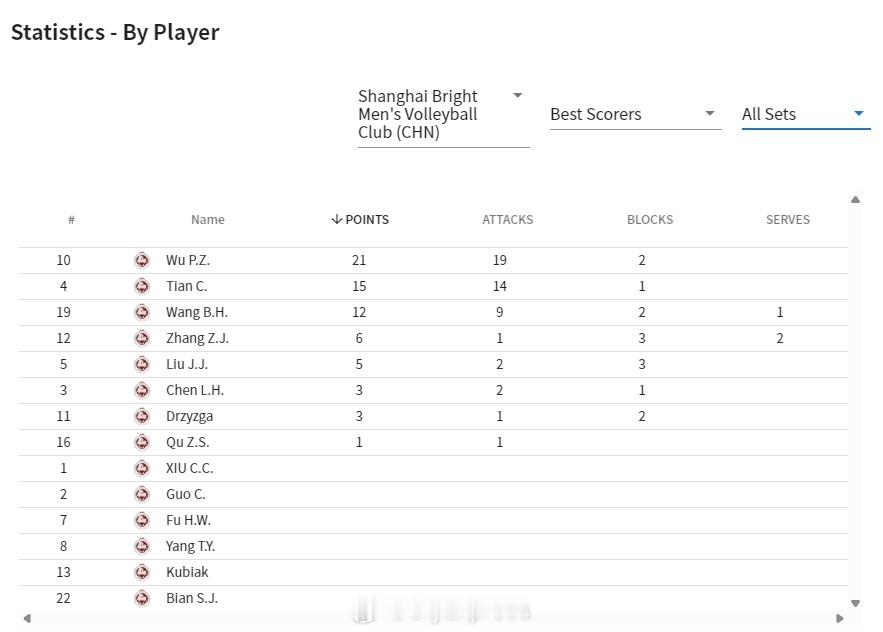The height and width of the screenshot is (632, 883).
Task: Click the team logo beside Bian S.J.
Action: tap(142, 598)
